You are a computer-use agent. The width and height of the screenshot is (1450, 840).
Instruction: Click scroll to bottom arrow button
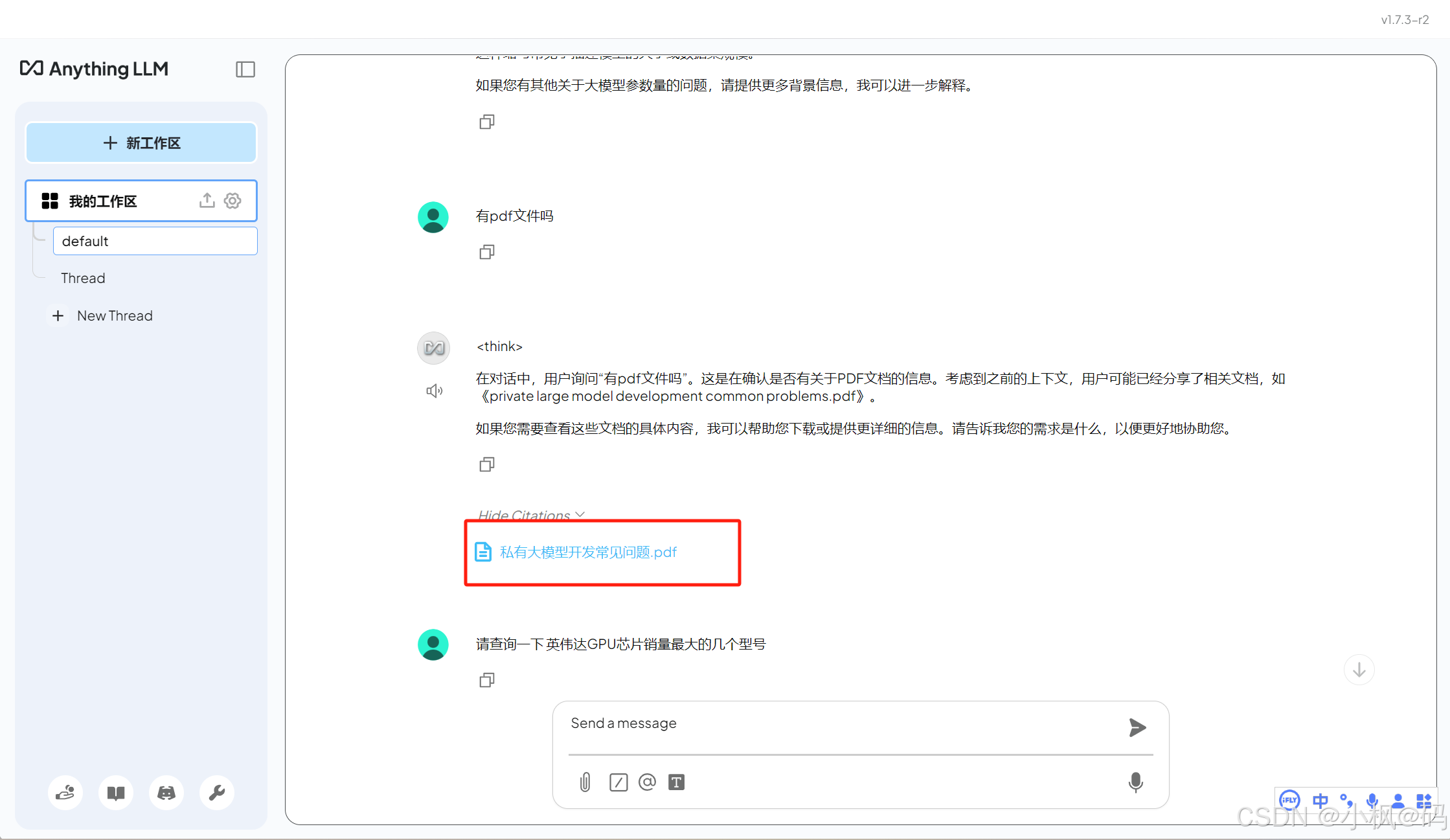click(1359, 670)
